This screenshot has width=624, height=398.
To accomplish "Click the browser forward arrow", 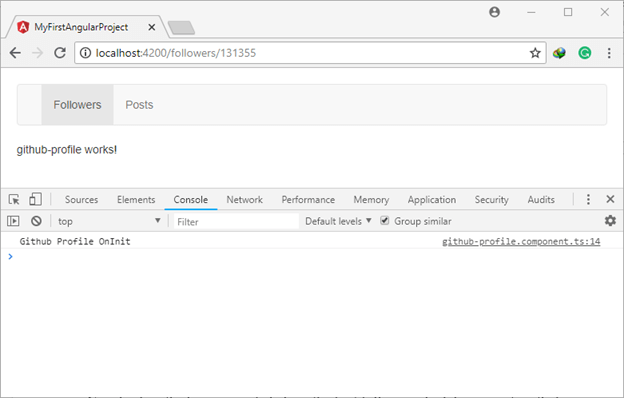I will coord(37,53).
